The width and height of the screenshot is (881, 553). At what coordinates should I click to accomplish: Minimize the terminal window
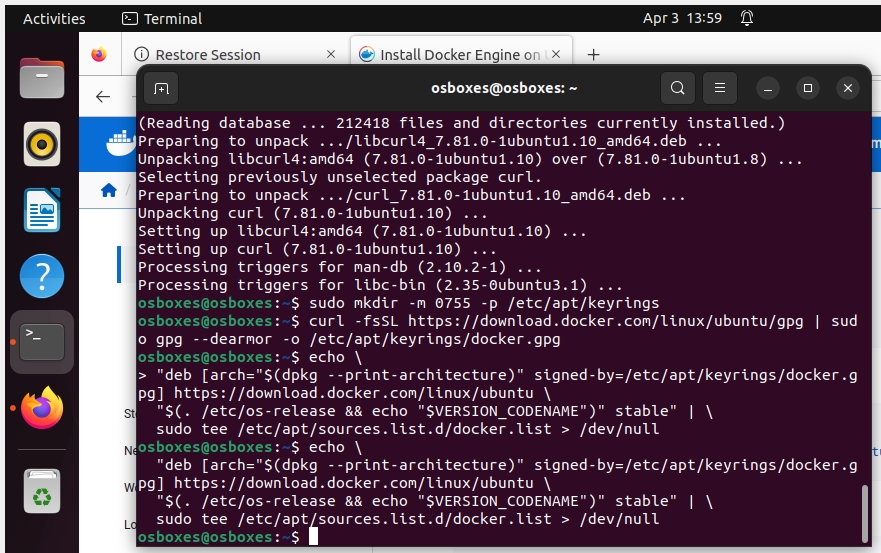point(768,88)
